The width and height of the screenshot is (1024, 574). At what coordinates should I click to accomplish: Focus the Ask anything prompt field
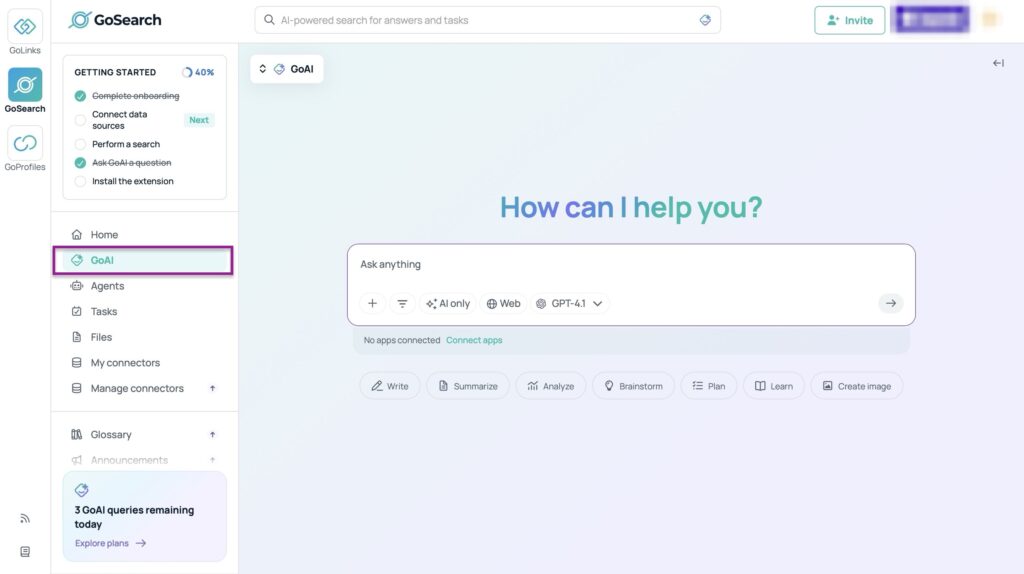pyautogui.click(x=631, y=265)
